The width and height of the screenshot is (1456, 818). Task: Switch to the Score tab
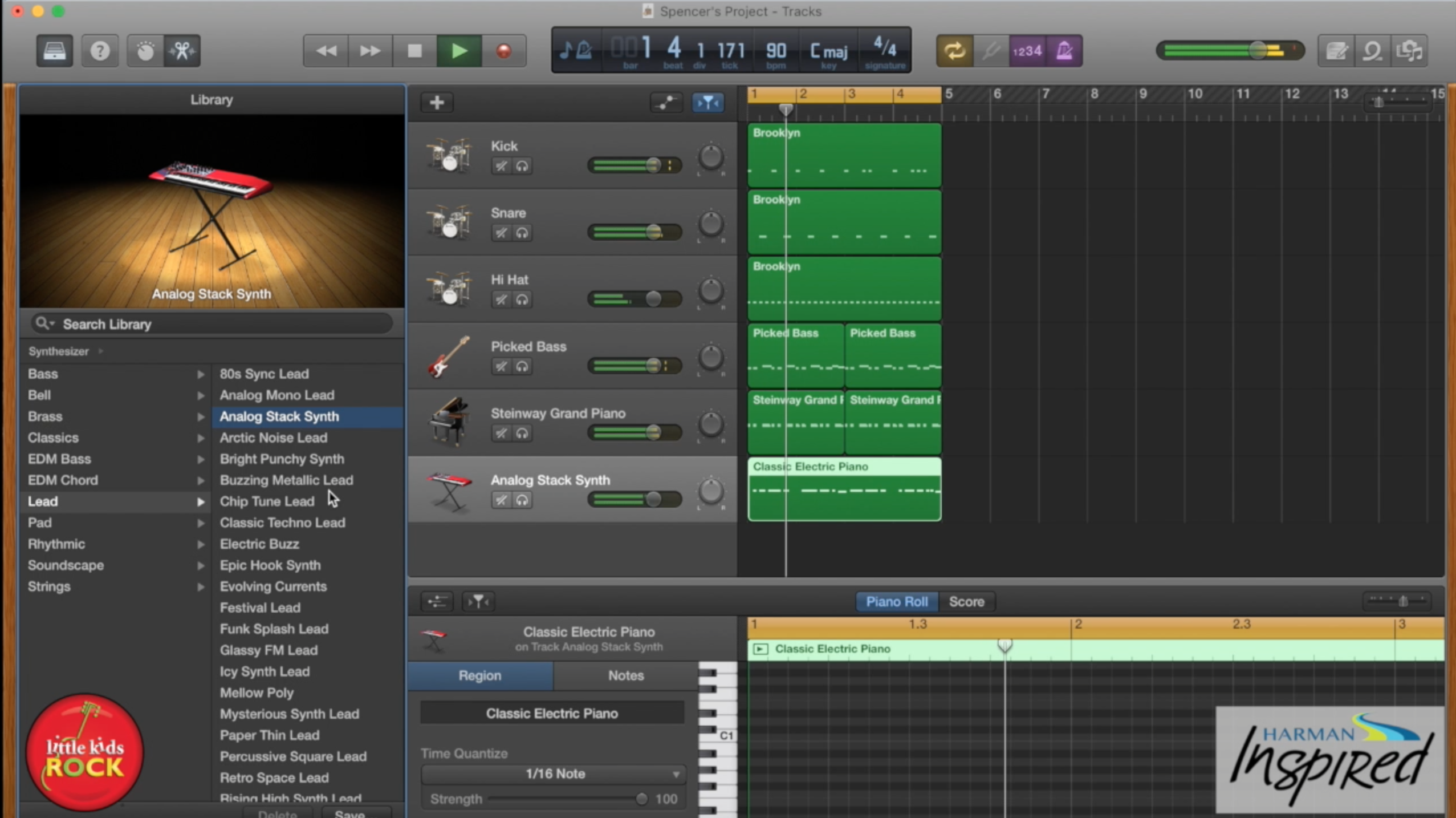coord(966,601)
